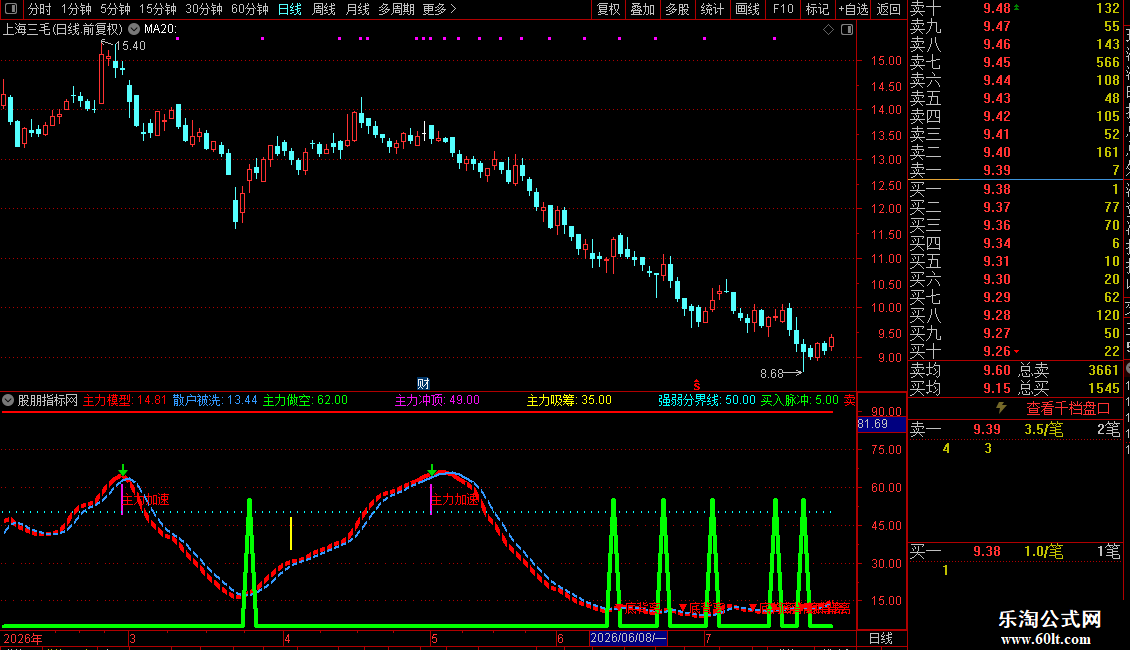The height and width of the screenshot is (650, 1130).
Task: Click the 主力冲顶 49.00 label
Action: pos(437,400)
